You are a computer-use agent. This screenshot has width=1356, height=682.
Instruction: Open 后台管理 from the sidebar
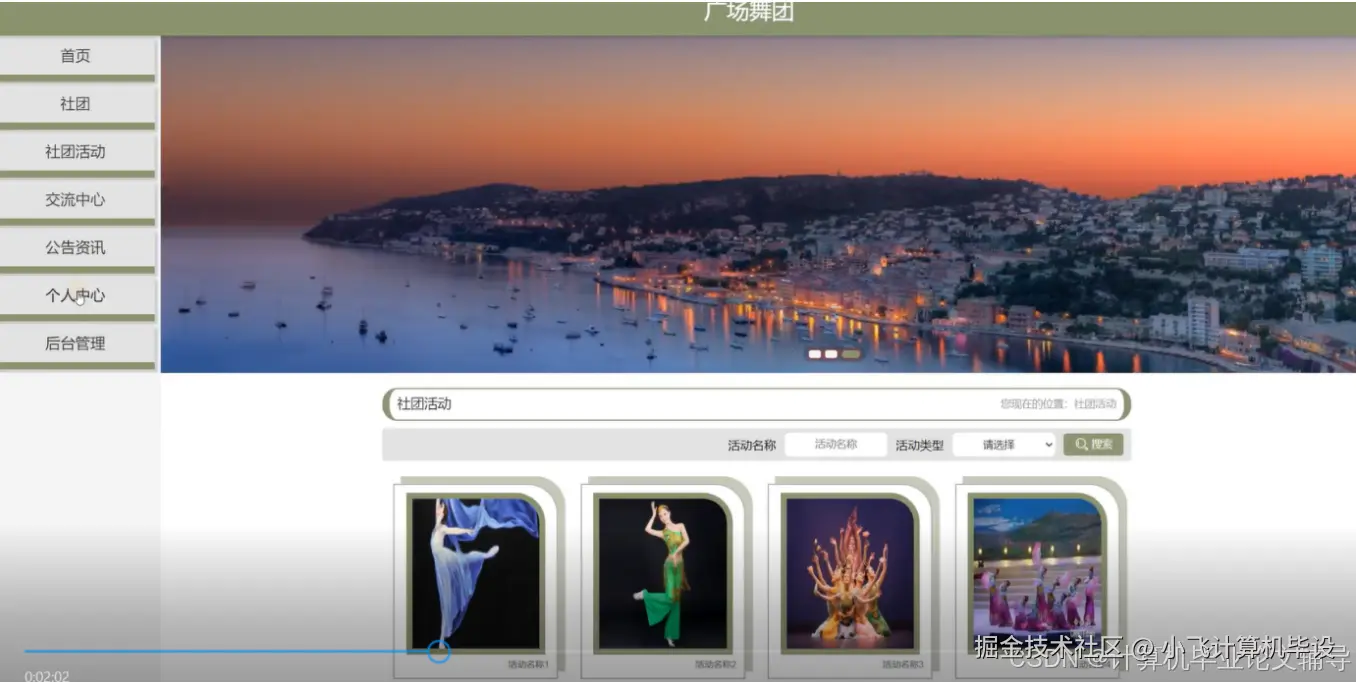(76, 344)
